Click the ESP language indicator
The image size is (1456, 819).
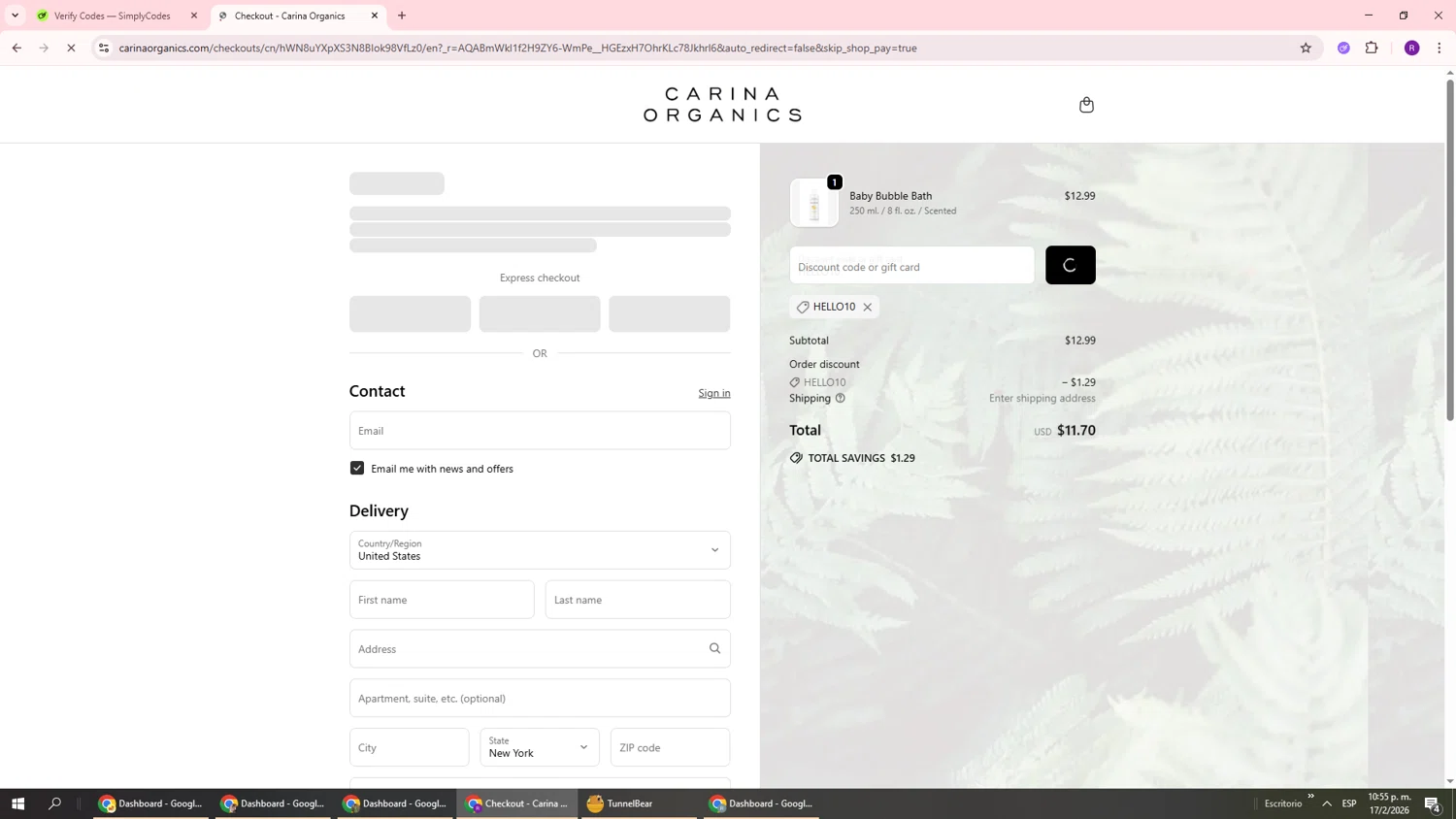1349,803
